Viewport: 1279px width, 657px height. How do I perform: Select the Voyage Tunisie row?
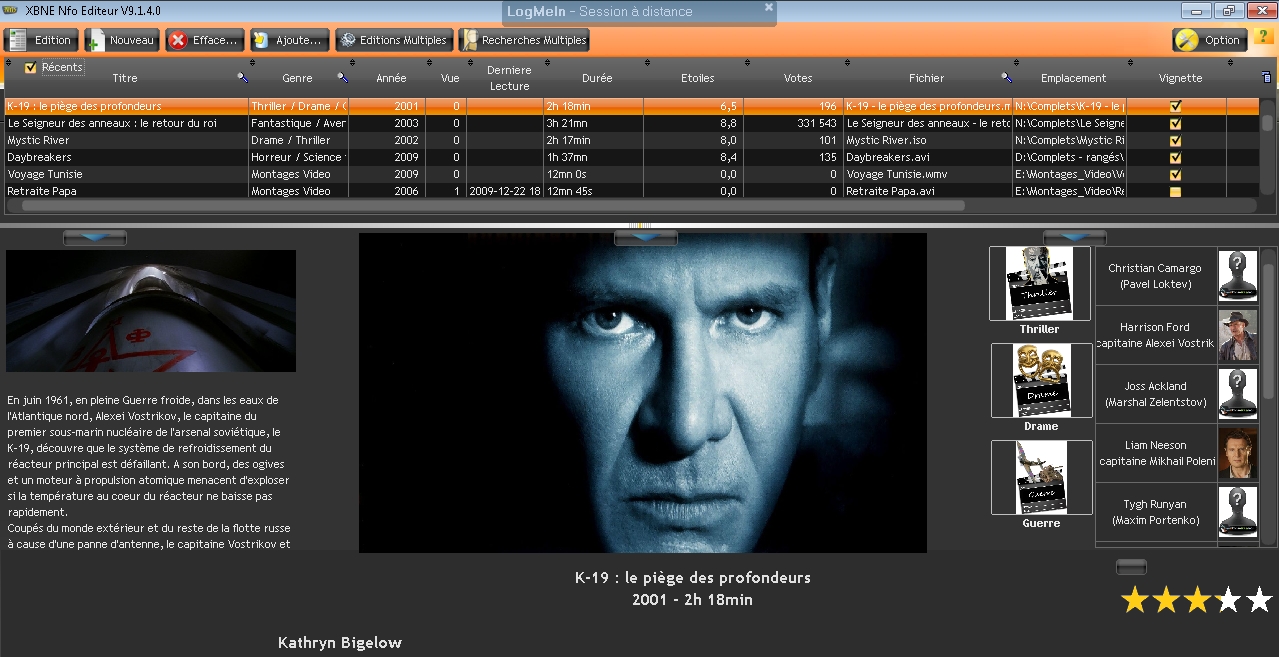click(630, 174)
